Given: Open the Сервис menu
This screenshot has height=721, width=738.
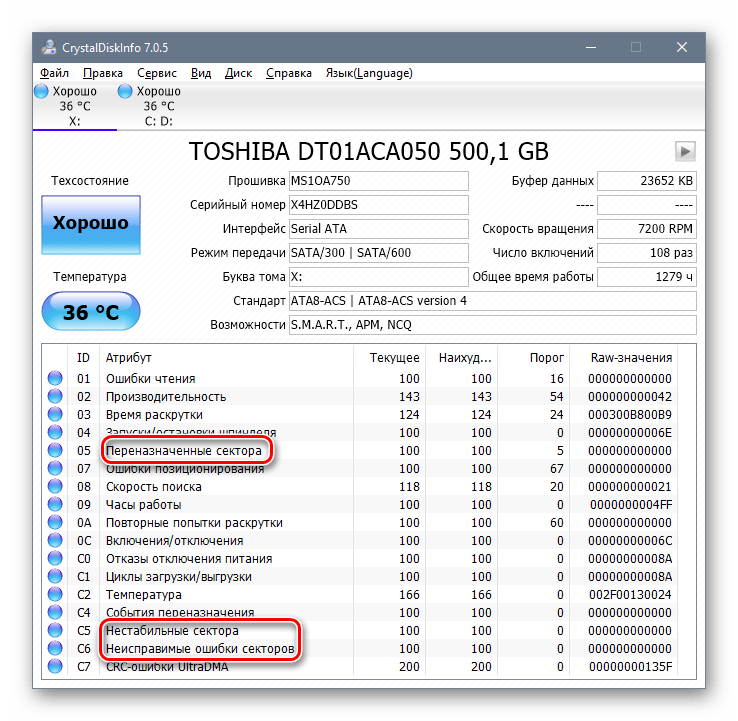Looking at the screenshot, I should coord(157,73).
